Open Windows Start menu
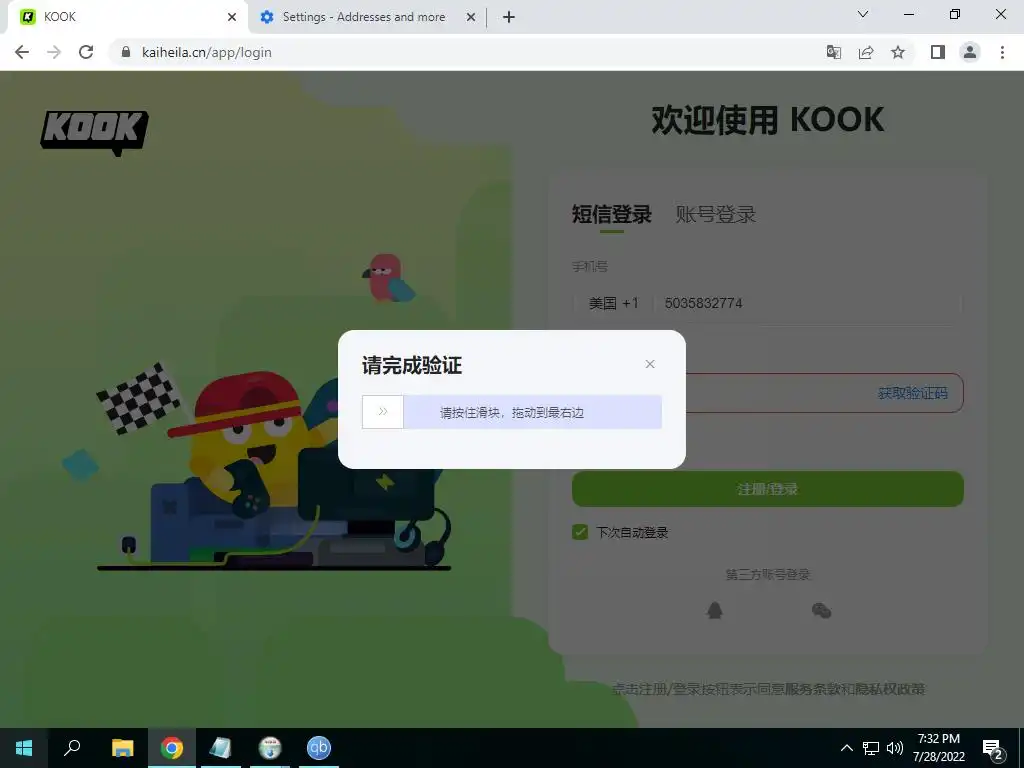Viewport: 1024px width, 768px height. (24, 748)
